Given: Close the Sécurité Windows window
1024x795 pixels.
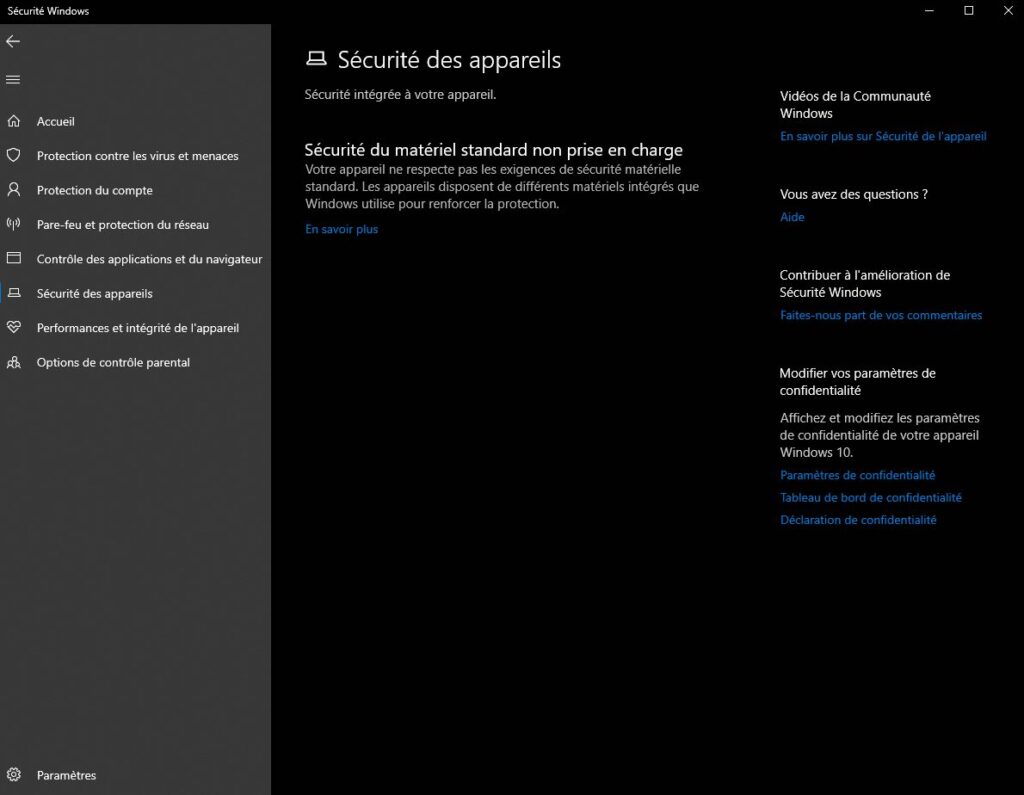Looking at the screenshot, I should click(x=1008, y=10).
